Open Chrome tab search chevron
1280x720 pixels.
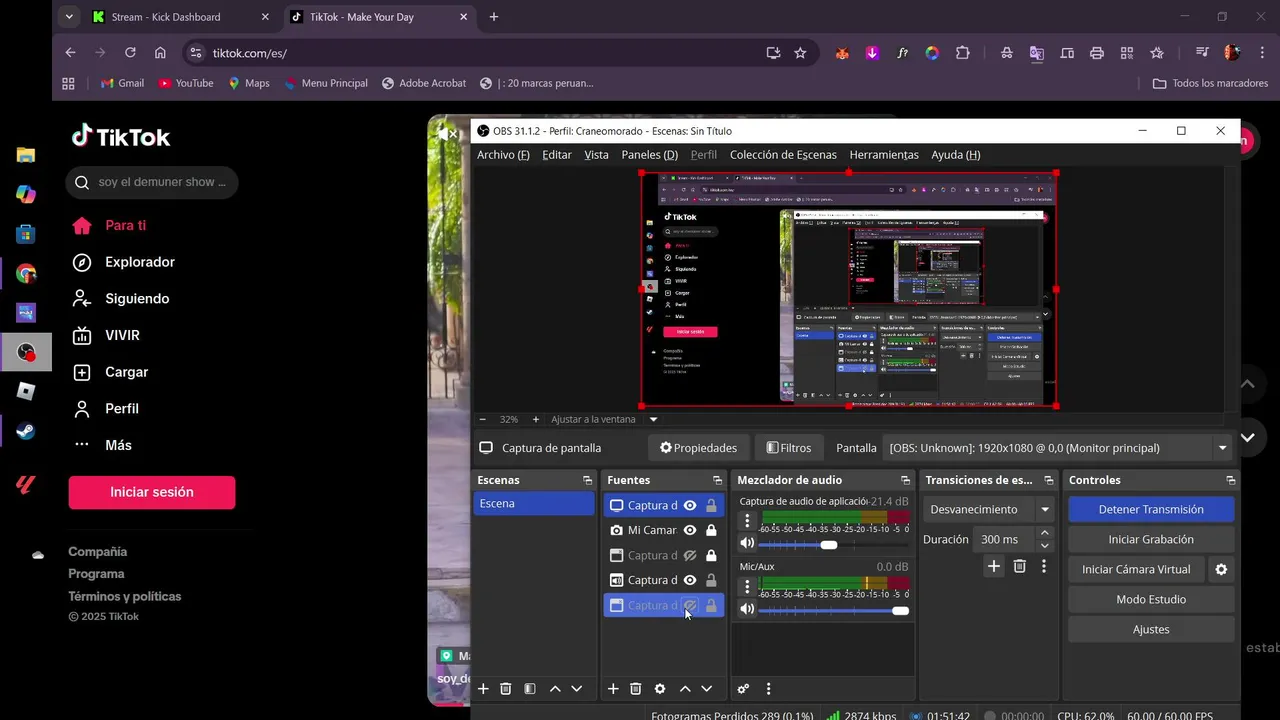click(x=68, y=17)
